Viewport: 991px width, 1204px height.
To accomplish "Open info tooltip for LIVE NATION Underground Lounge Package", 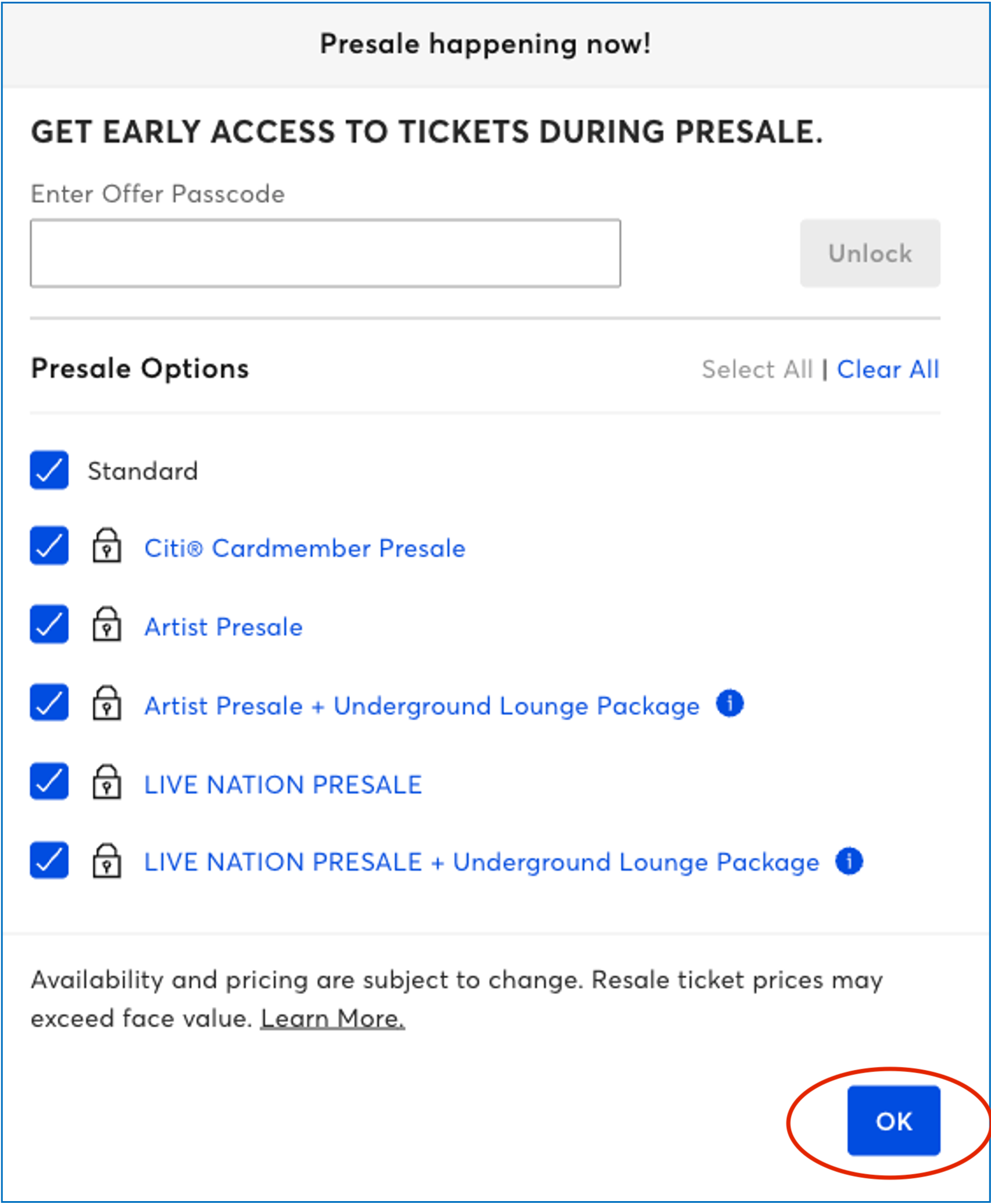I will pyautogui.click(x=850, y=860).
